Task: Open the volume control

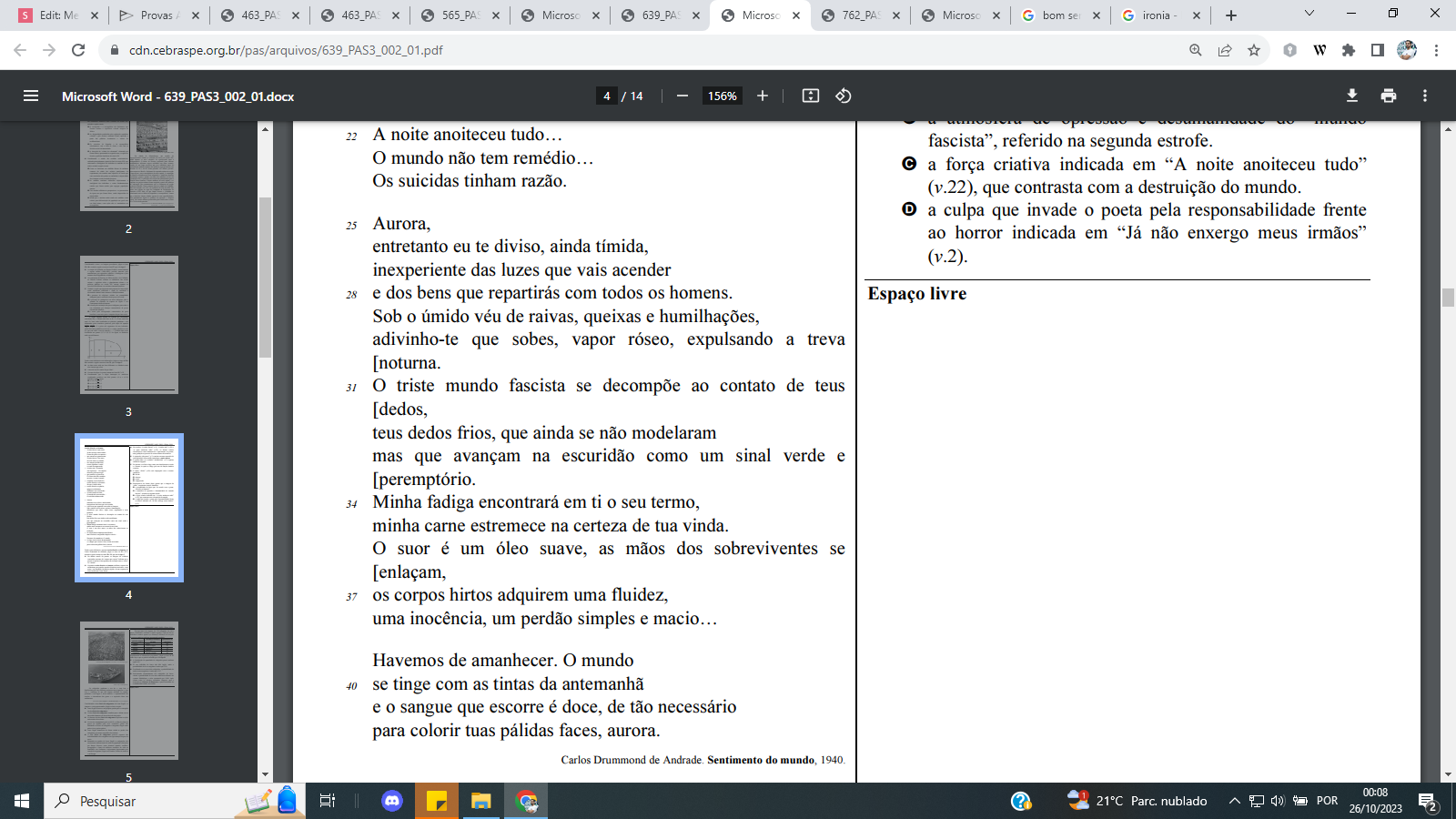Action: point(1277,801)
